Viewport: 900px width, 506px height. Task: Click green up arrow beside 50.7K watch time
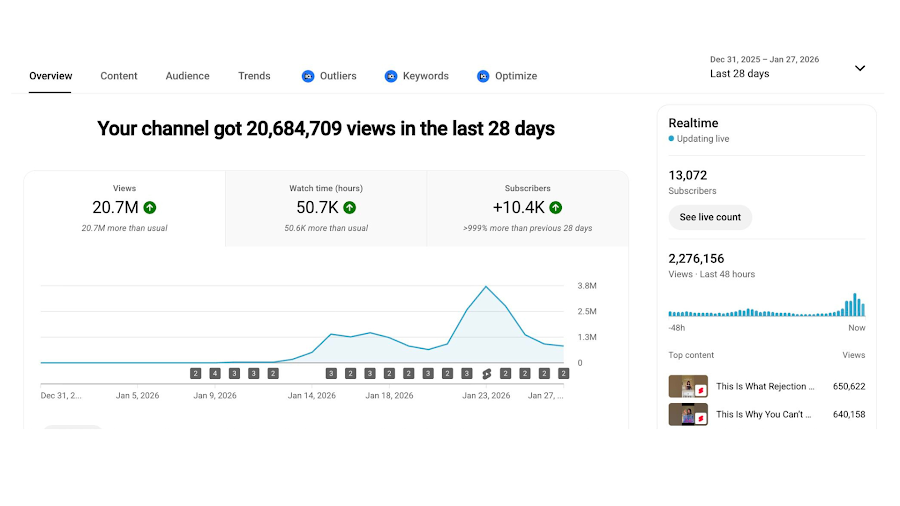[x=350, y=208]
